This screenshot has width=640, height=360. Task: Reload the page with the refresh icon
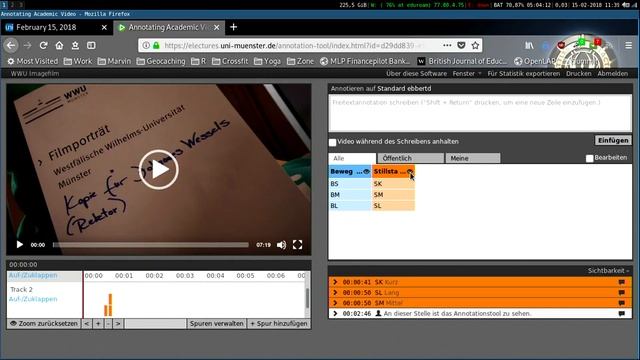(x=43, y=45)
